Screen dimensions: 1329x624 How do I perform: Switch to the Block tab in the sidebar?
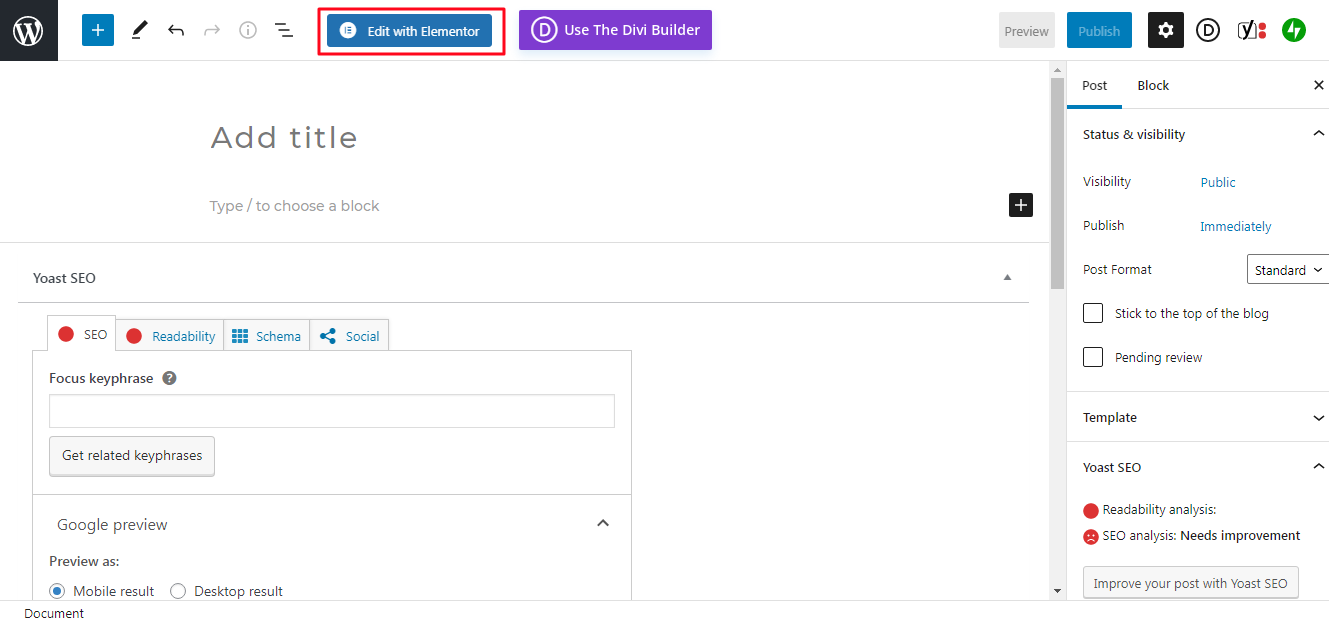[1152, 85]
